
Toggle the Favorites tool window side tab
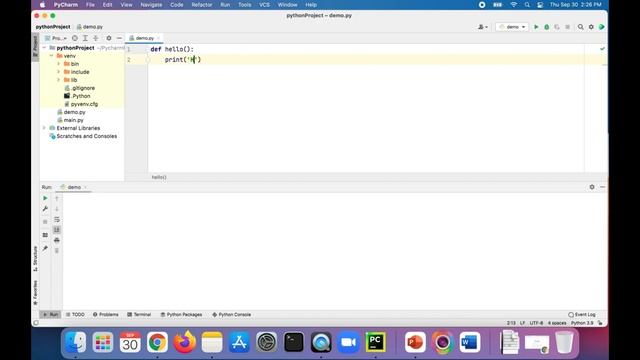(35, 292)
